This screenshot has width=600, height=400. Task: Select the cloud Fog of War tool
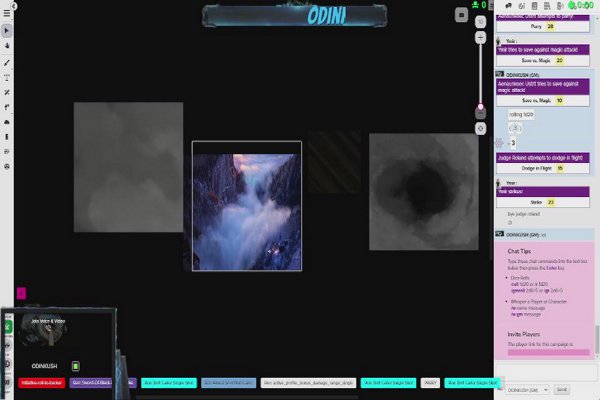[x=7, y=122]
